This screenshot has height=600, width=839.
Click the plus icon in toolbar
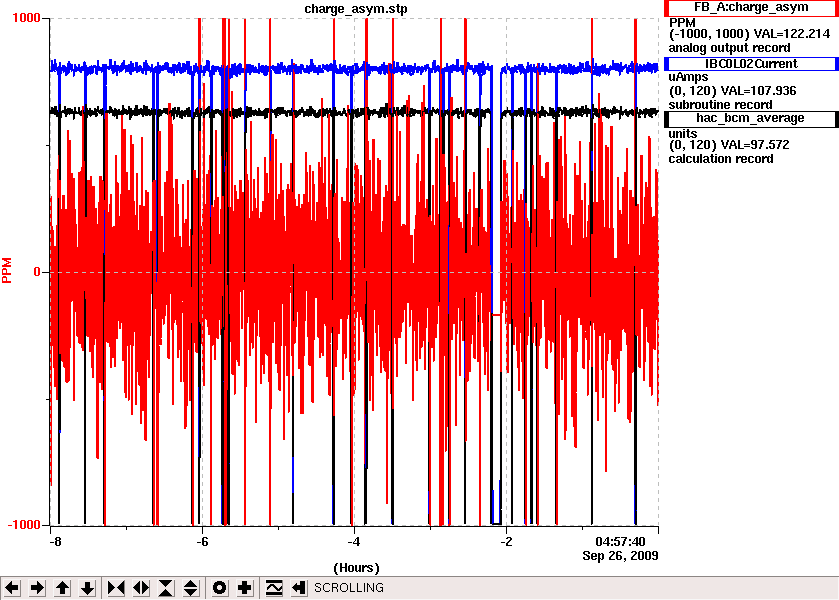(x=245, y=588)
